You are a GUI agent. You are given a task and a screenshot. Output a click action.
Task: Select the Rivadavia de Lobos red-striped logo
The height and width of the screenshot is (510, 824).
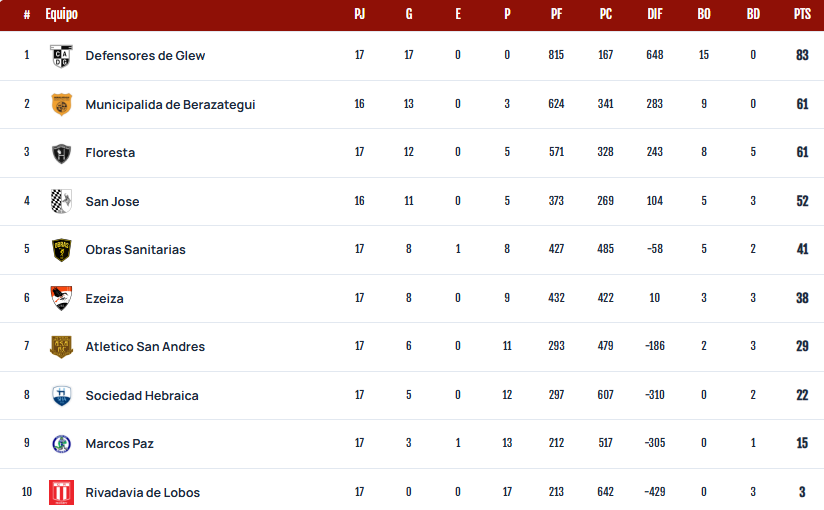(x=61, y=493)
